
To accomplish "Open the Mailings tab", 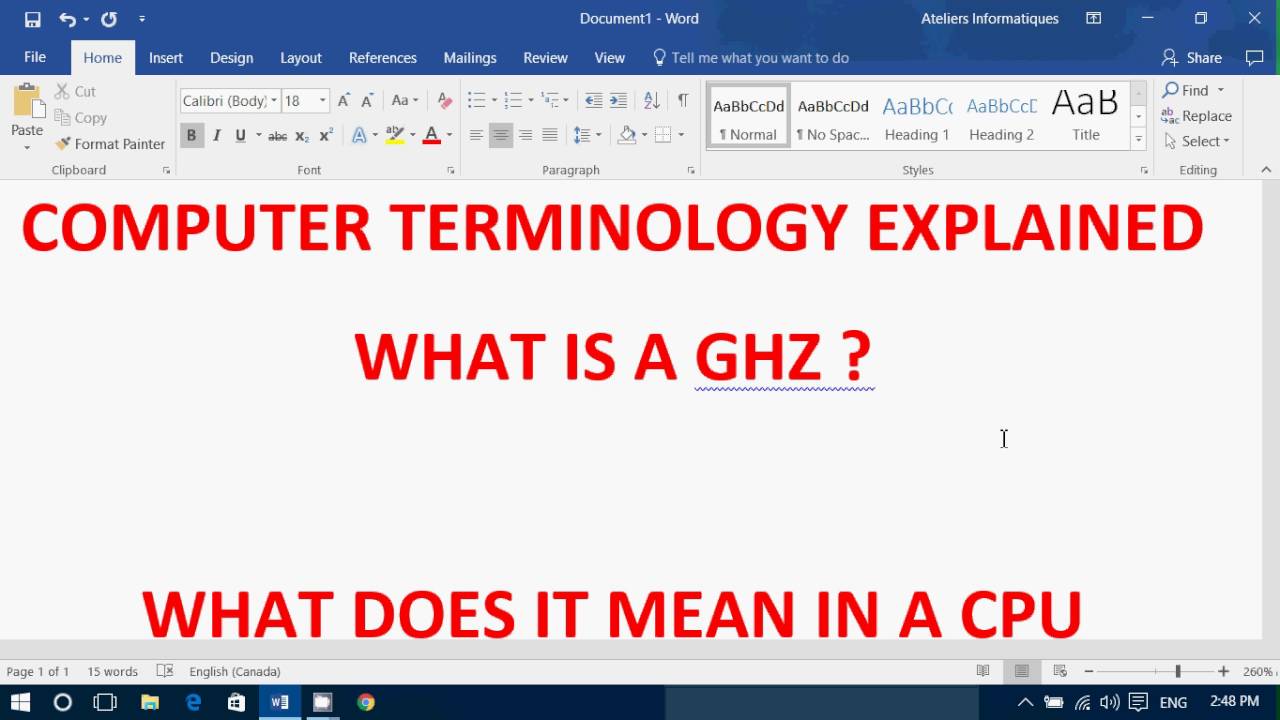I will point(470,58).
